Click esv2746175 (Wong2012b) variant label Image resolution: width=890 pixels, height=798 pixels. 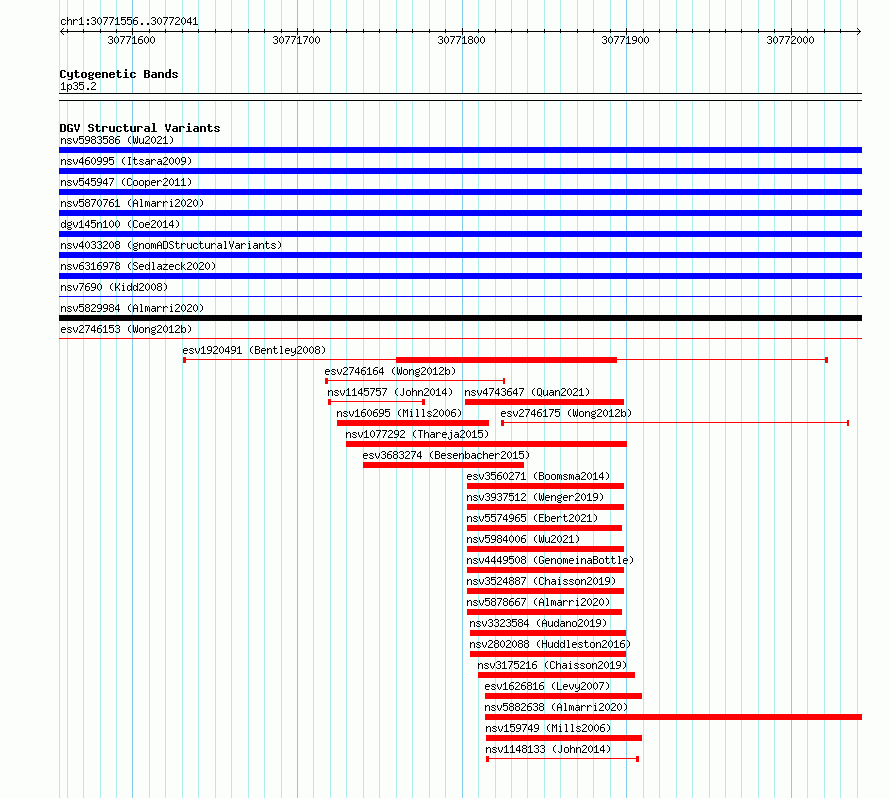(566, 413)
